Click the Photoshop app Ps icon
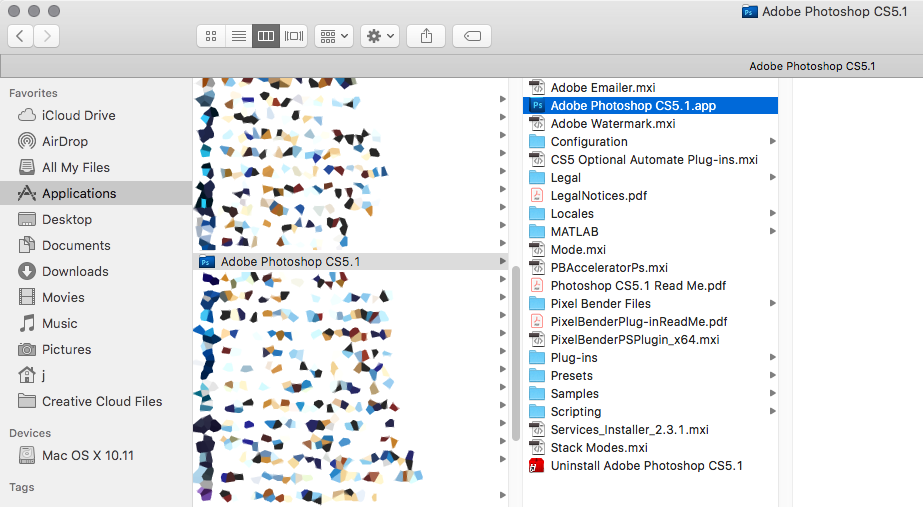 click(537, 105)
